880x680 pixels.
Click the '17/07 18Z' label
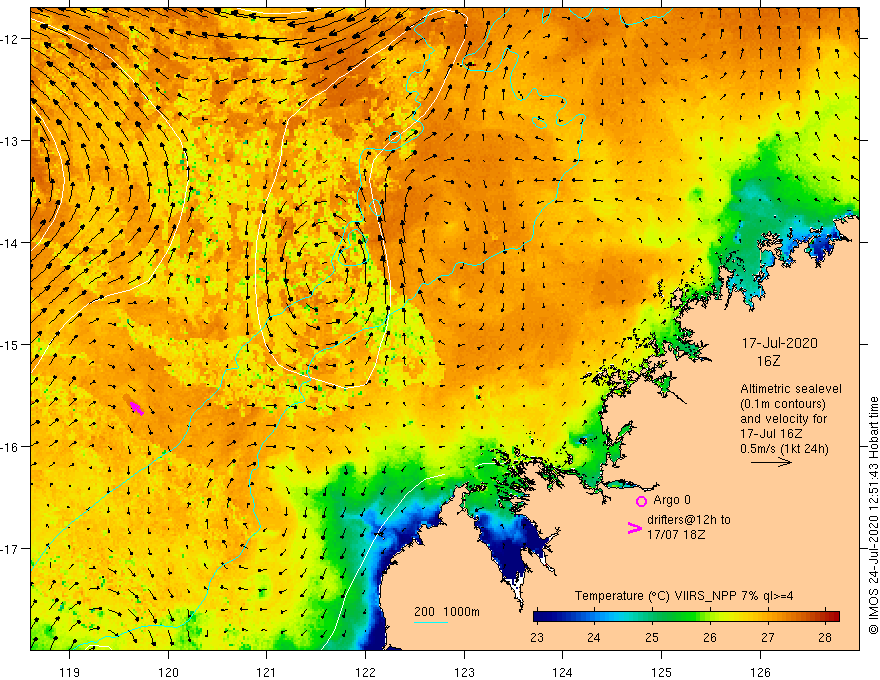tap(676, 535)
